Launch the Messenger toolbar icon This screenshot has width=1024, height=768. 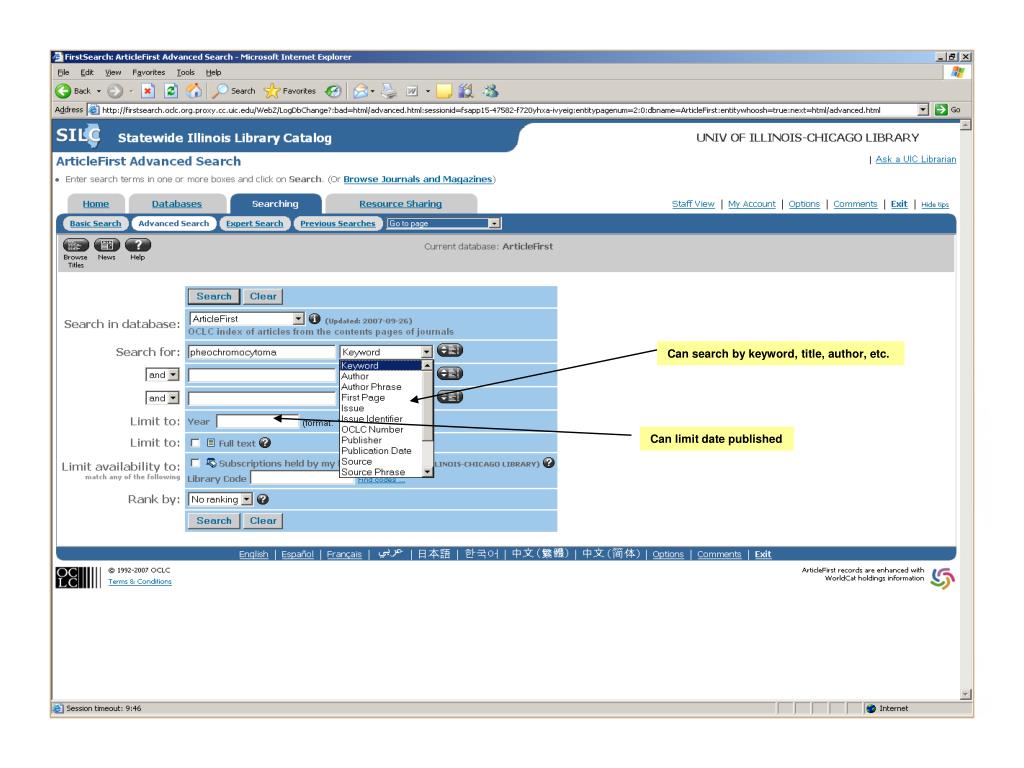click(x=491, y=91)
